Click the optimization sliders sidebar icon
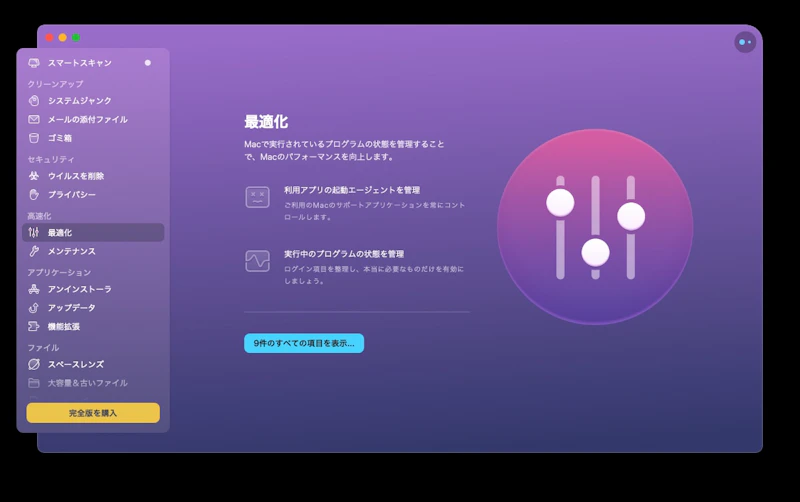 34,233
